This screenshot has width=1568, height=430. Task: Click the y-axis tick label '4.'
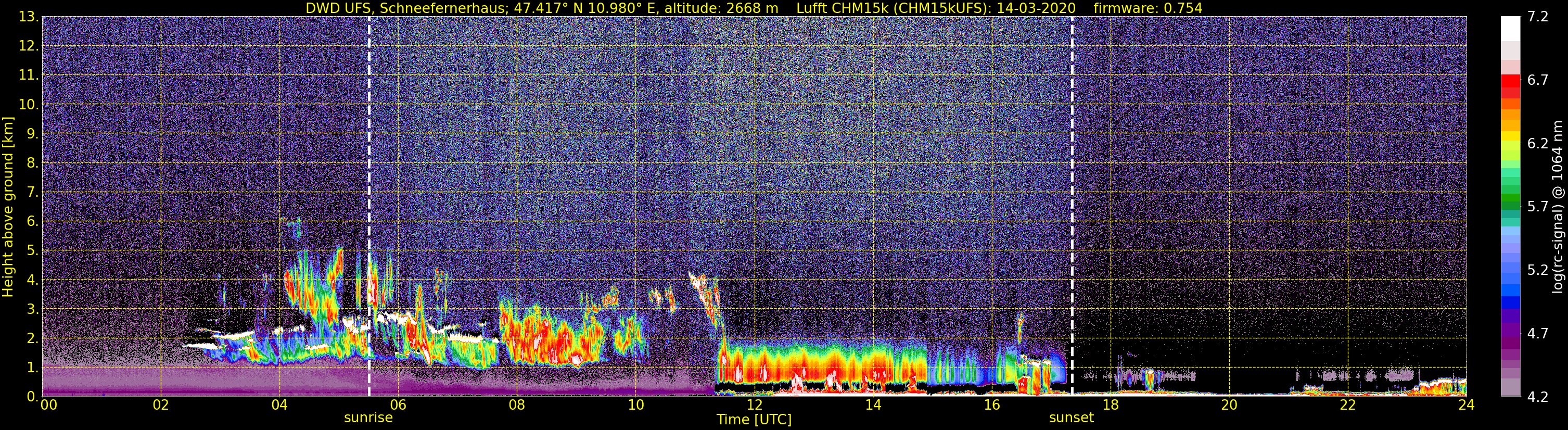tap(32, 280)
